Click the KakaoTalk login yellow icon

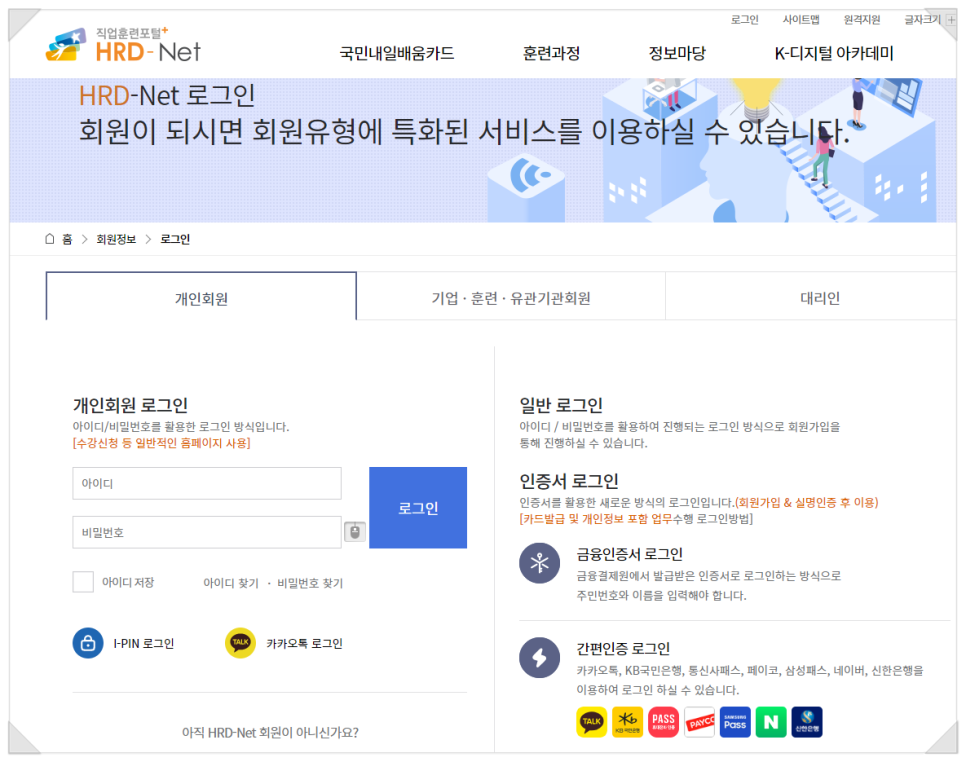[x=240, y=643]
